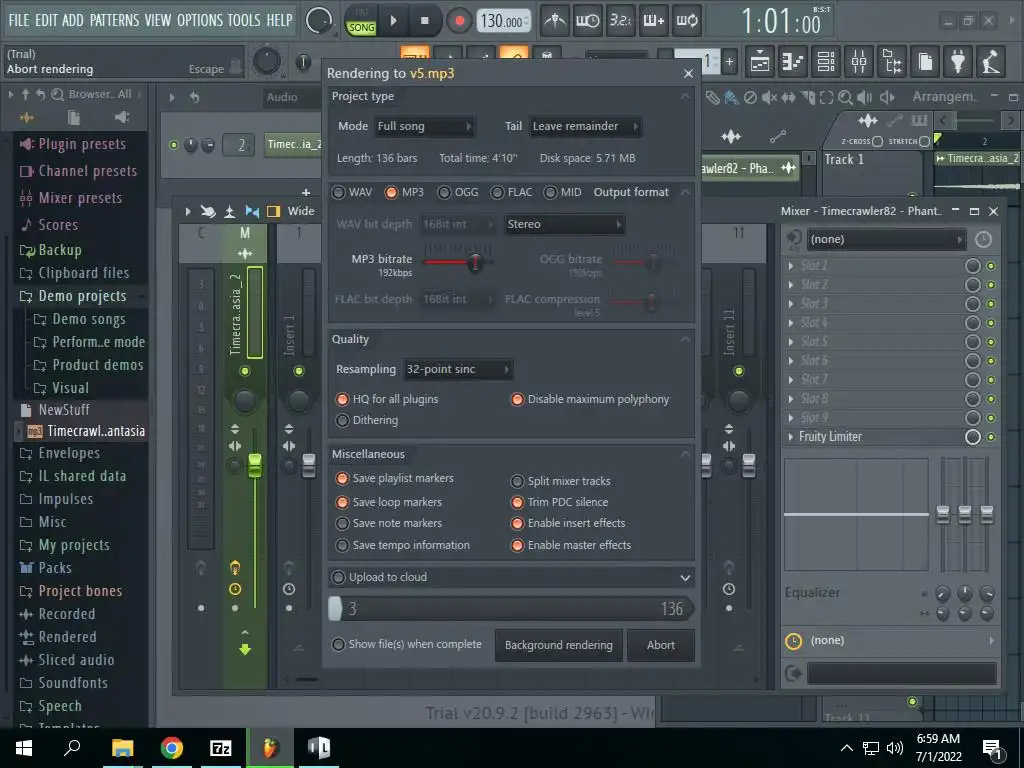Viewport: 1024px width, 768px height.
Task: Enable Upload to cloud option
Action: 379,577
